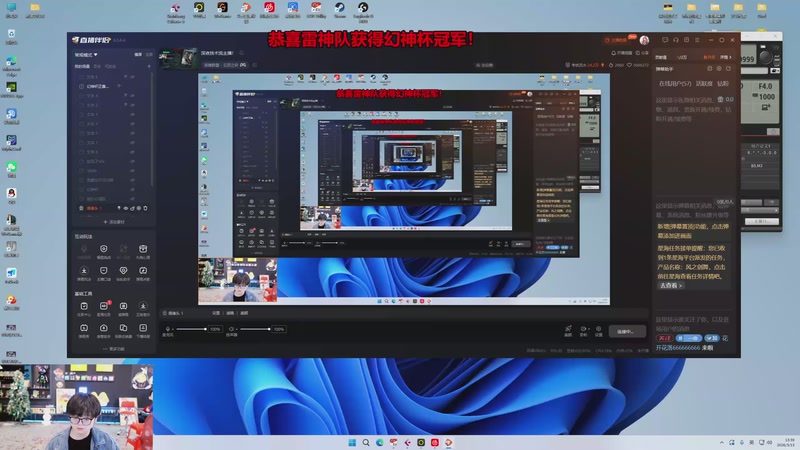The image size is (800, 450).
Task: Toggle the eye icon on the topmost source row
Action: (132, 77)
